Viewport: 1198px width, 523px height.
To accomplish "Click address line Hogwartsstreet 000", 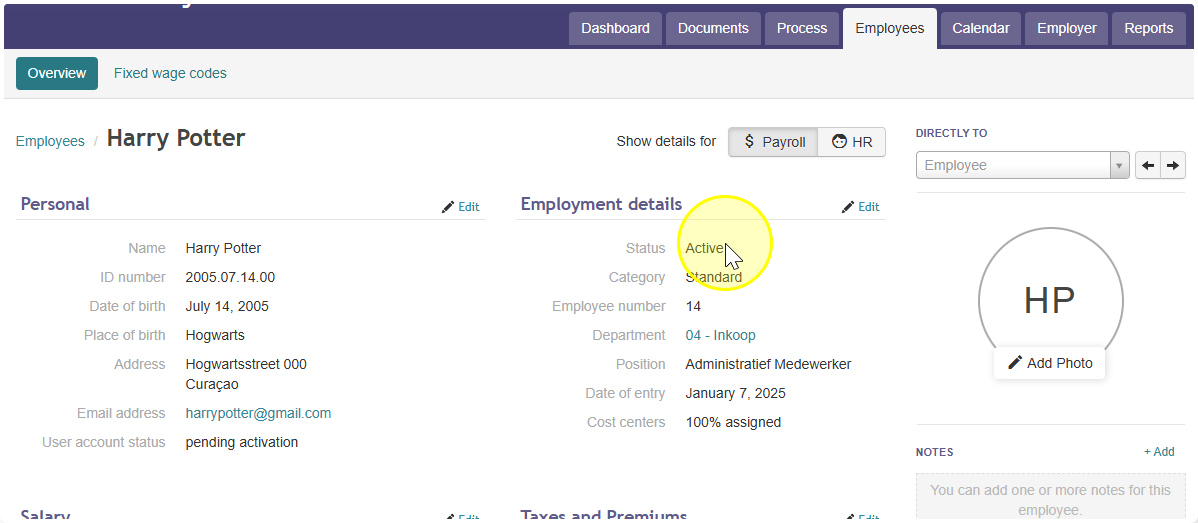I will coord(246,364).
